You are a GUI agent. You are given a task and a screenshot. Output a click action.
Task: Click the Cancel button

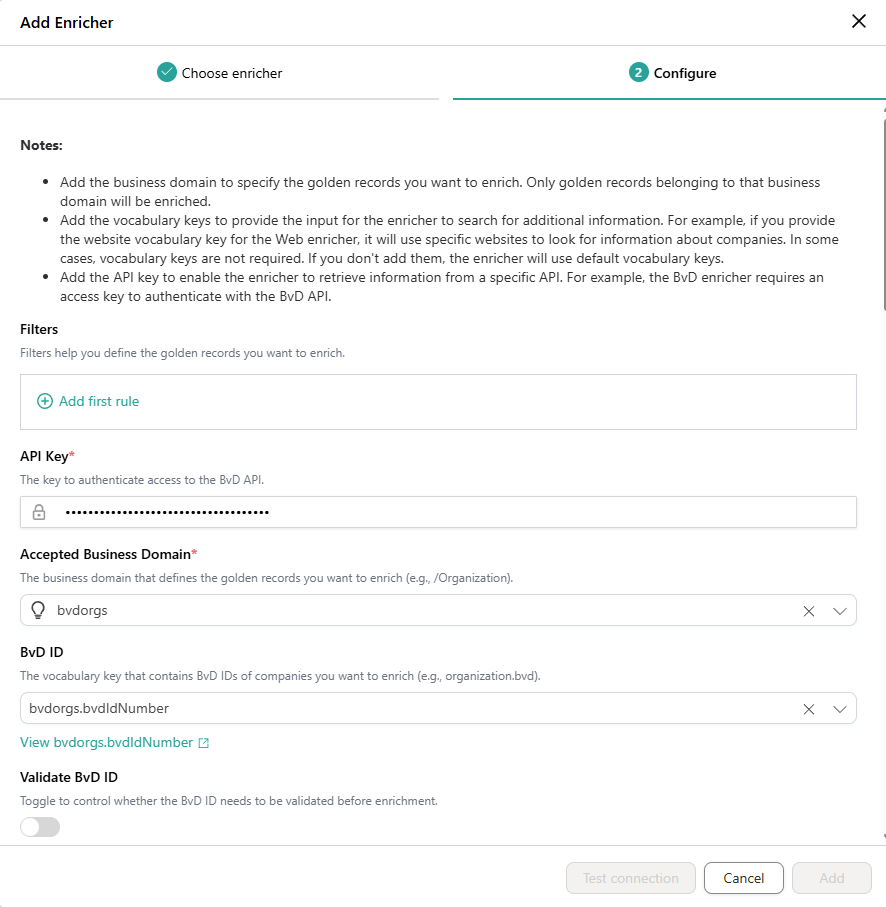click(x=743, y=878)
